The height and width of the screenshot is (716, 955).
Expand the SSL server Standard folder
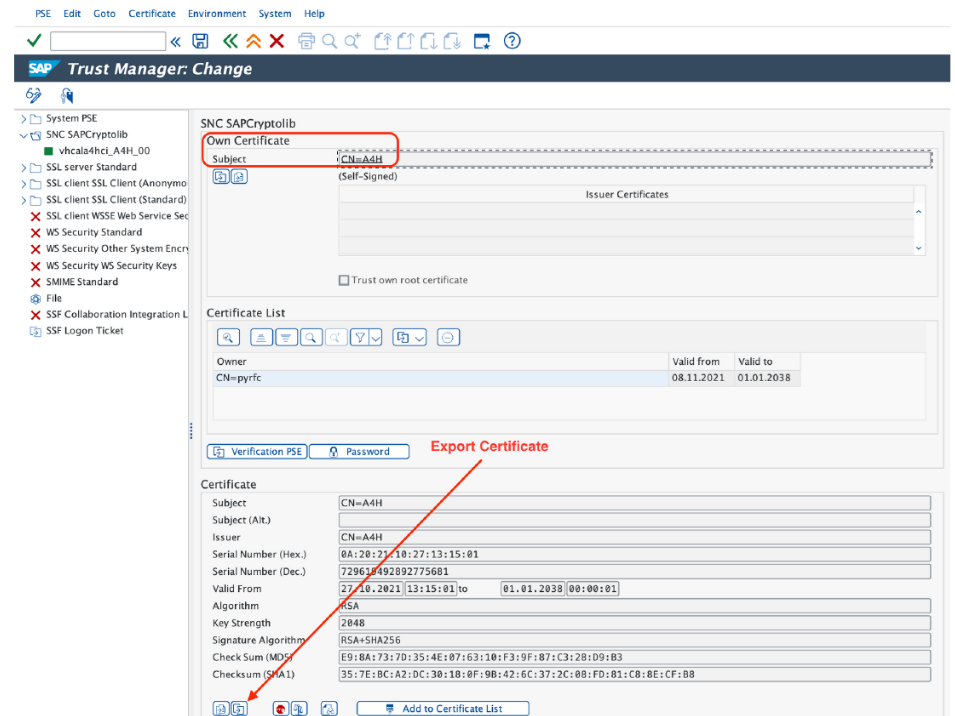pos(24,168)
